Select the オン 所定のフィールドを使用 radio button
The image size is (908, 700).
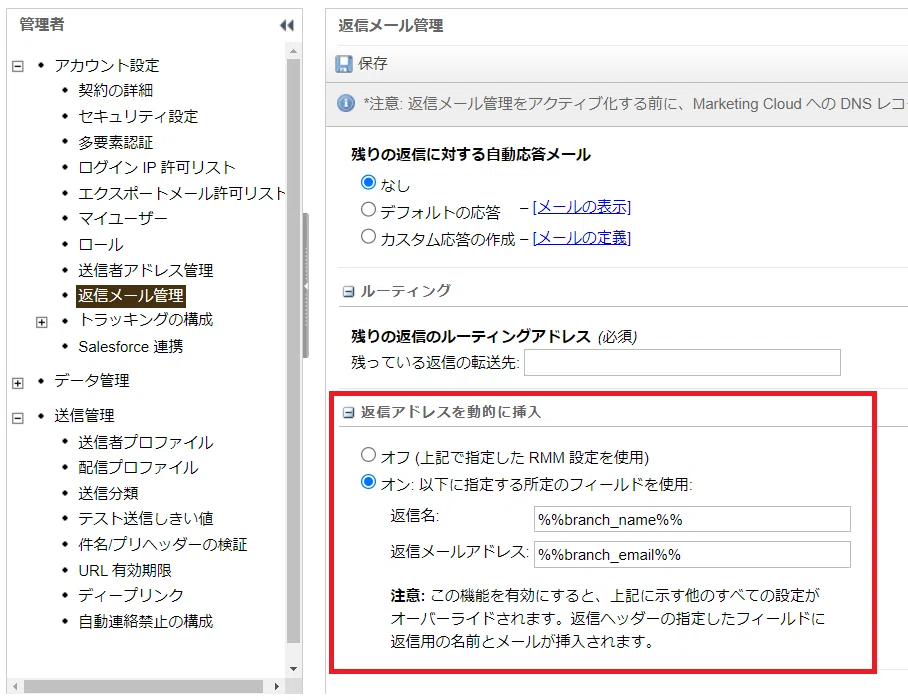pos(368,481)
